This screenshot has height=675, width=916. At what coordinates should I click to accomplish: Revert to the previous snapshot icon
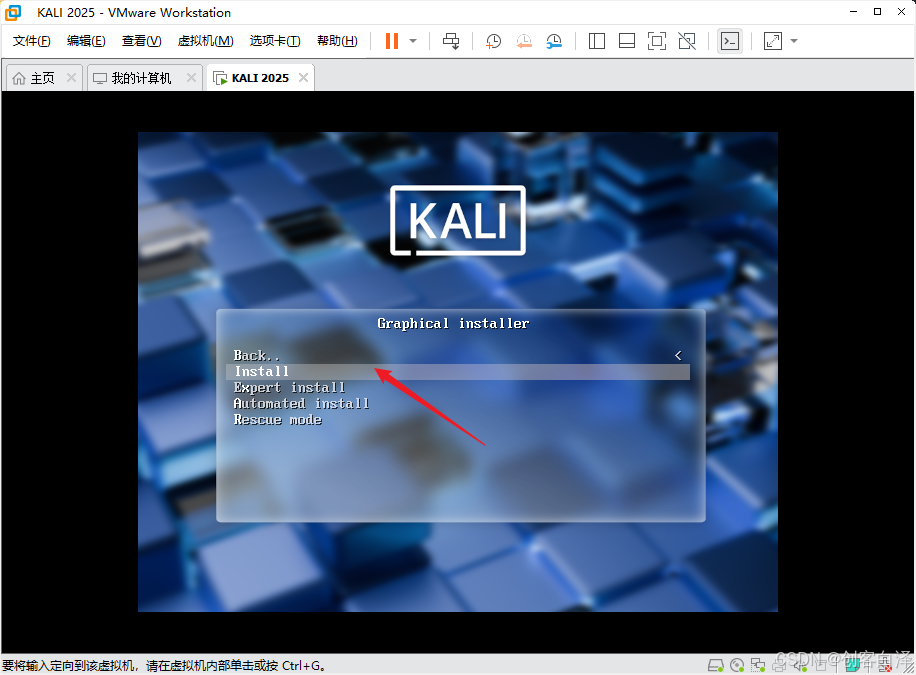point(524,41)
